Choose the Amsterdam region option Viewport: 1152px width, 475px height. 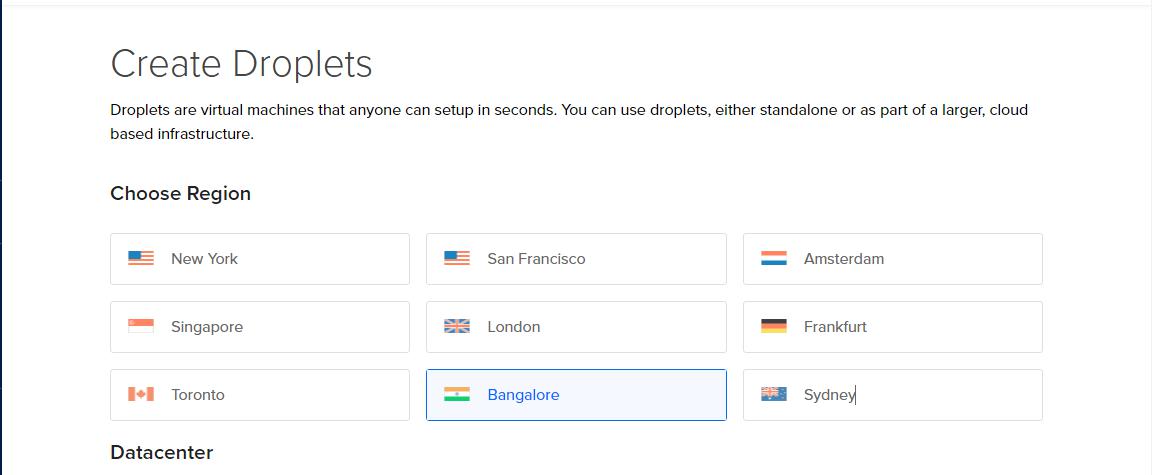(x=893, y=258)
